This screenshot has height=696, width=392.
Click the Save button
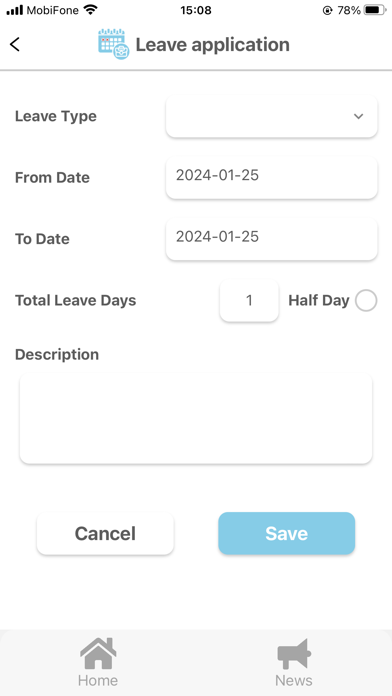286,533
